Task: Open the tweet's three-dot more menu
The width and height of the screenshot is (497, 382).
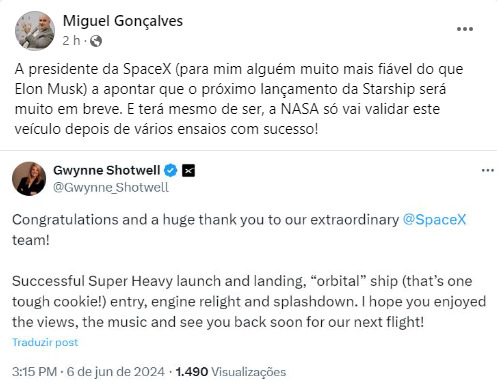Action: (x=488, y=171)
